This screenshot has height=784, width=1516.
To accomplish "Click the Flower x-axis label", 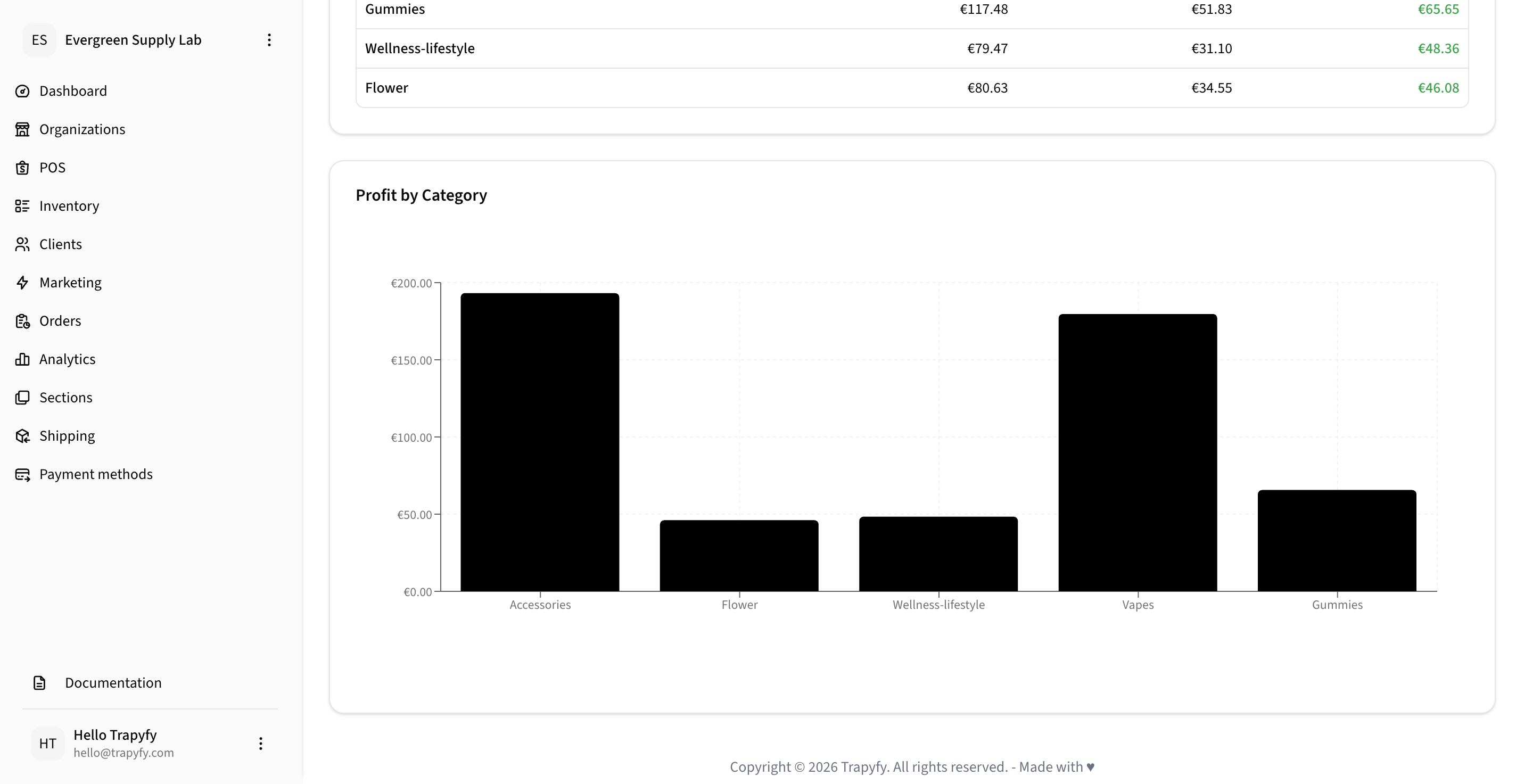I will pyautogui.click(x=739, y=605).
